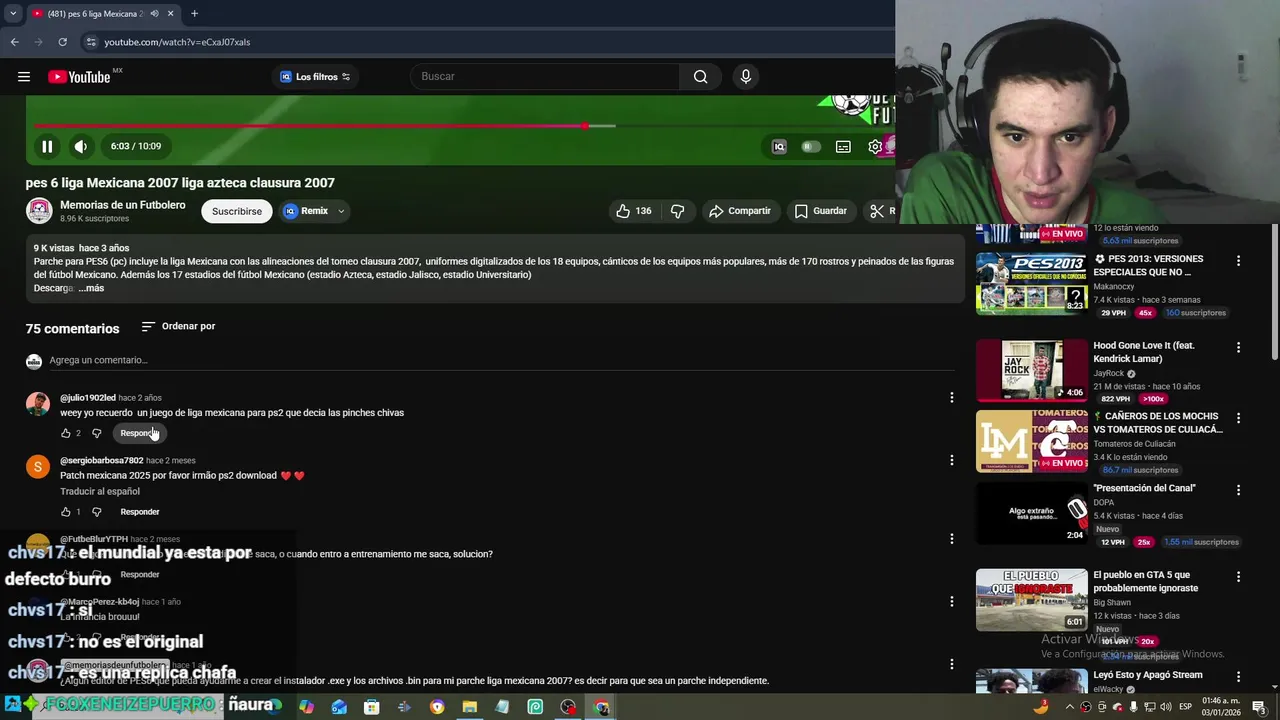Open Los filtros vidIQ filter button
Screen dimensions: 1280x720
(315, 77)
